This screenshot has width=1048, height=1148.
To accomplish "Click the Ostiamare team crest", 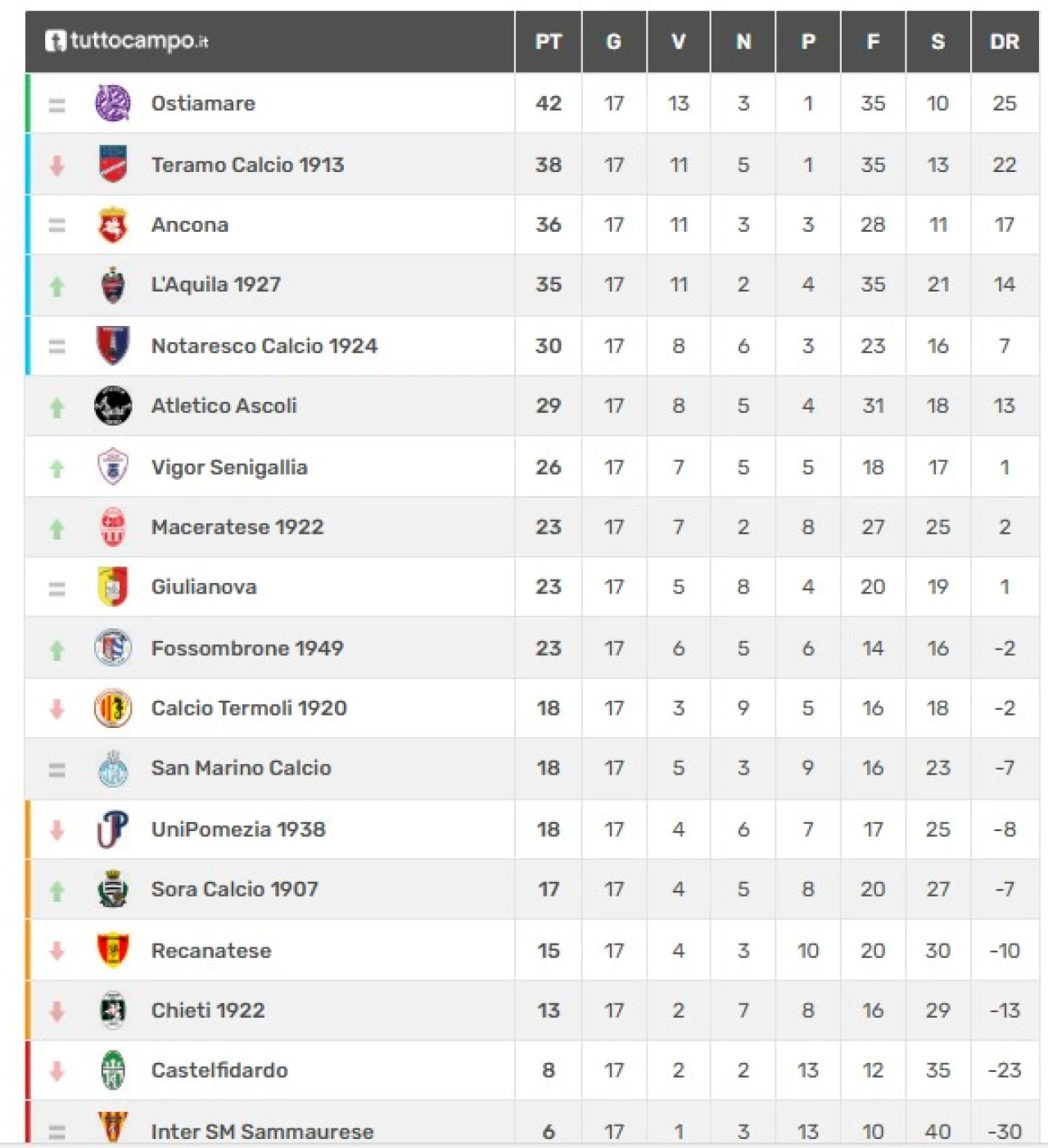I will click(x=113, y=104).
